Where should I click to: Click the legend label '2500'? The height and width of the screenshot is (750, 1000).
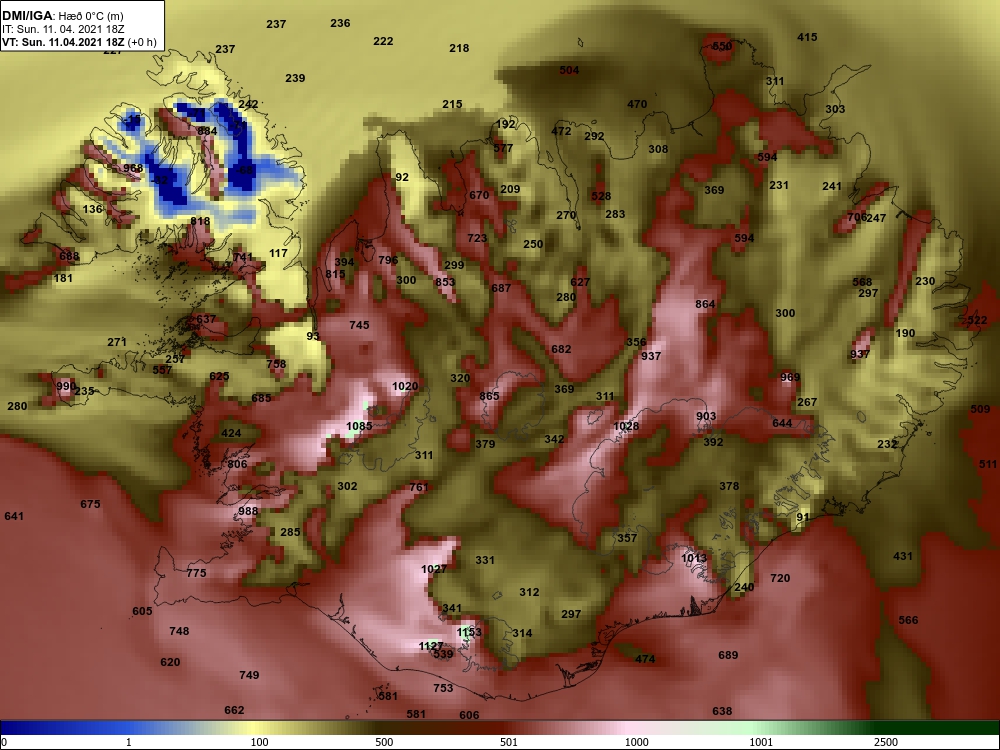pyautogui.click(x=886, y=742)
